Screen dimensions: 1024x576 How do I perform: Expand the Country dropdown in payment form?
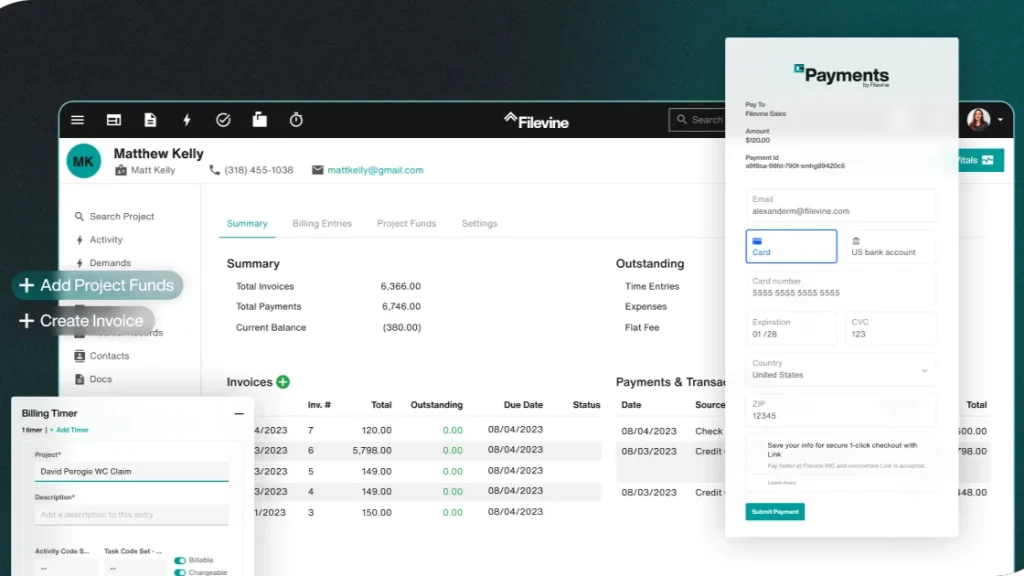[840, 369]
